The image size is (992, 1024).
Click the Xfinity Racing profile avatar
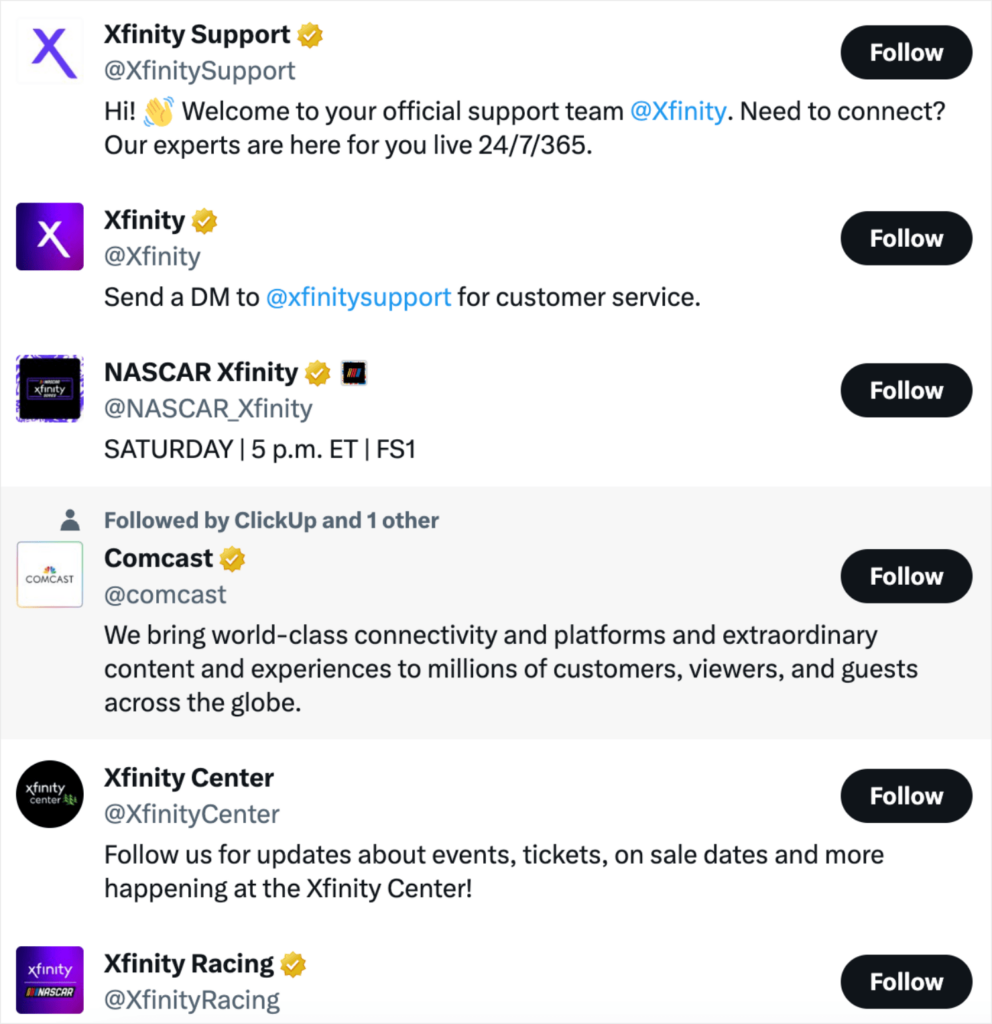click(x=50, y=980)
